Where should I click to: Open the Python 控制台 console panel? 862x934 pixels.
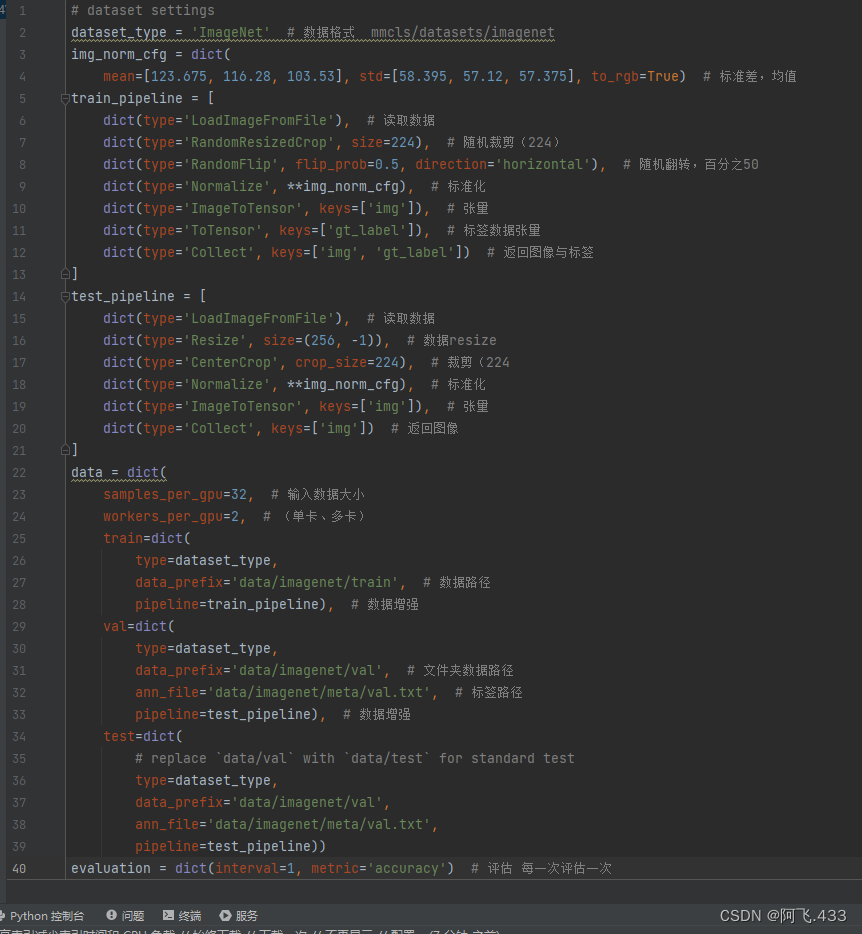[x=44, y=915]
